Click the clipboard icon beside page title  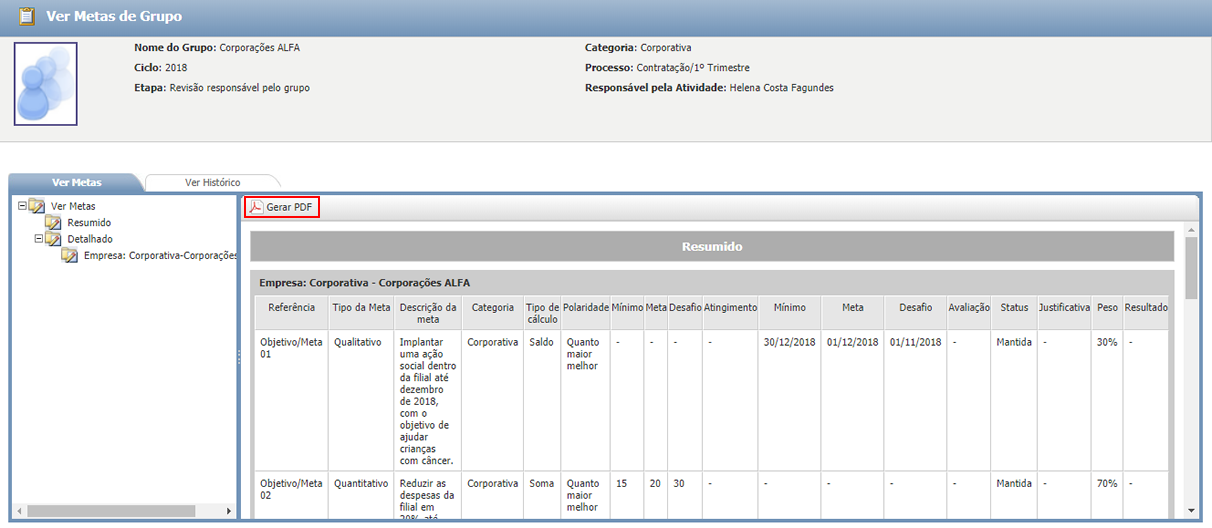pyautogui.click(x=27, y=16)
